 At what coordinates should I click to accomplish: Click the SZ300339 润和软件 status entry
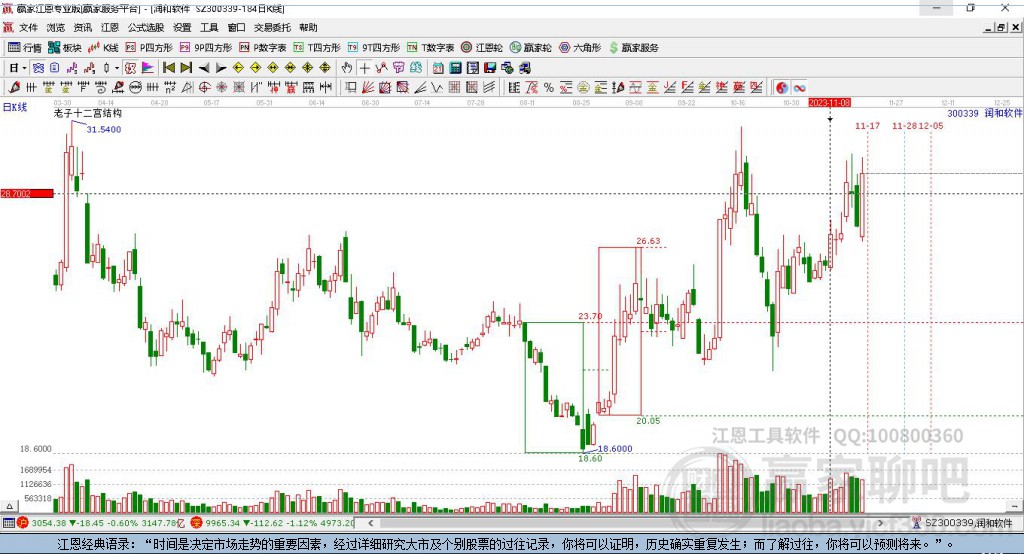962,523
